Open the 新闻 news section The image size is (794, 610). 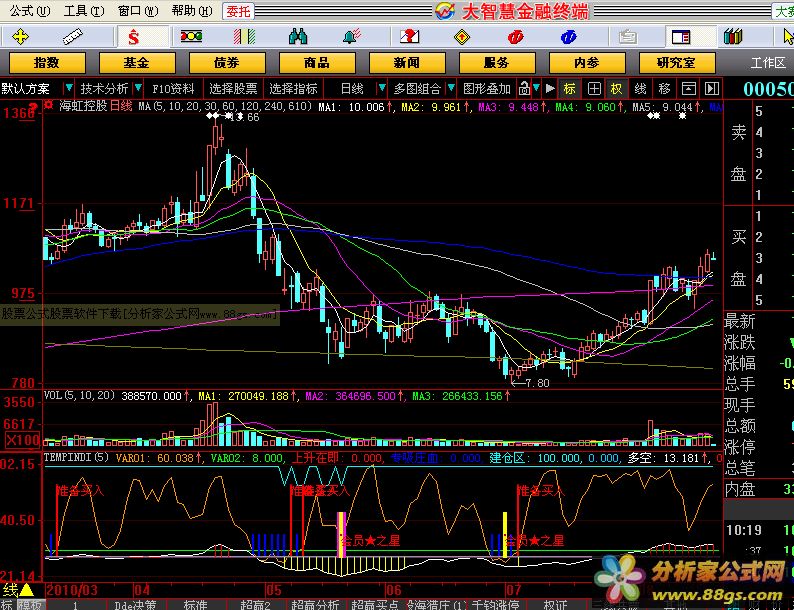[407, 63]
